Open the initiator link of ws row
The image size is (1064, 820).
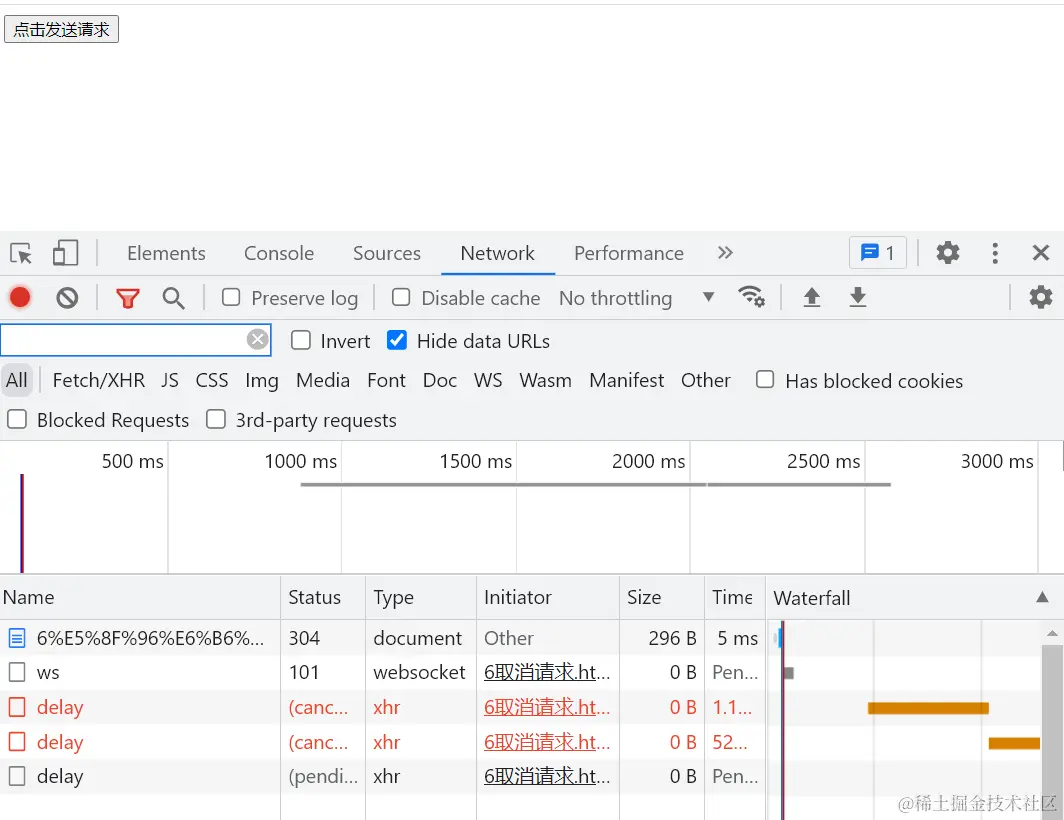547,673
